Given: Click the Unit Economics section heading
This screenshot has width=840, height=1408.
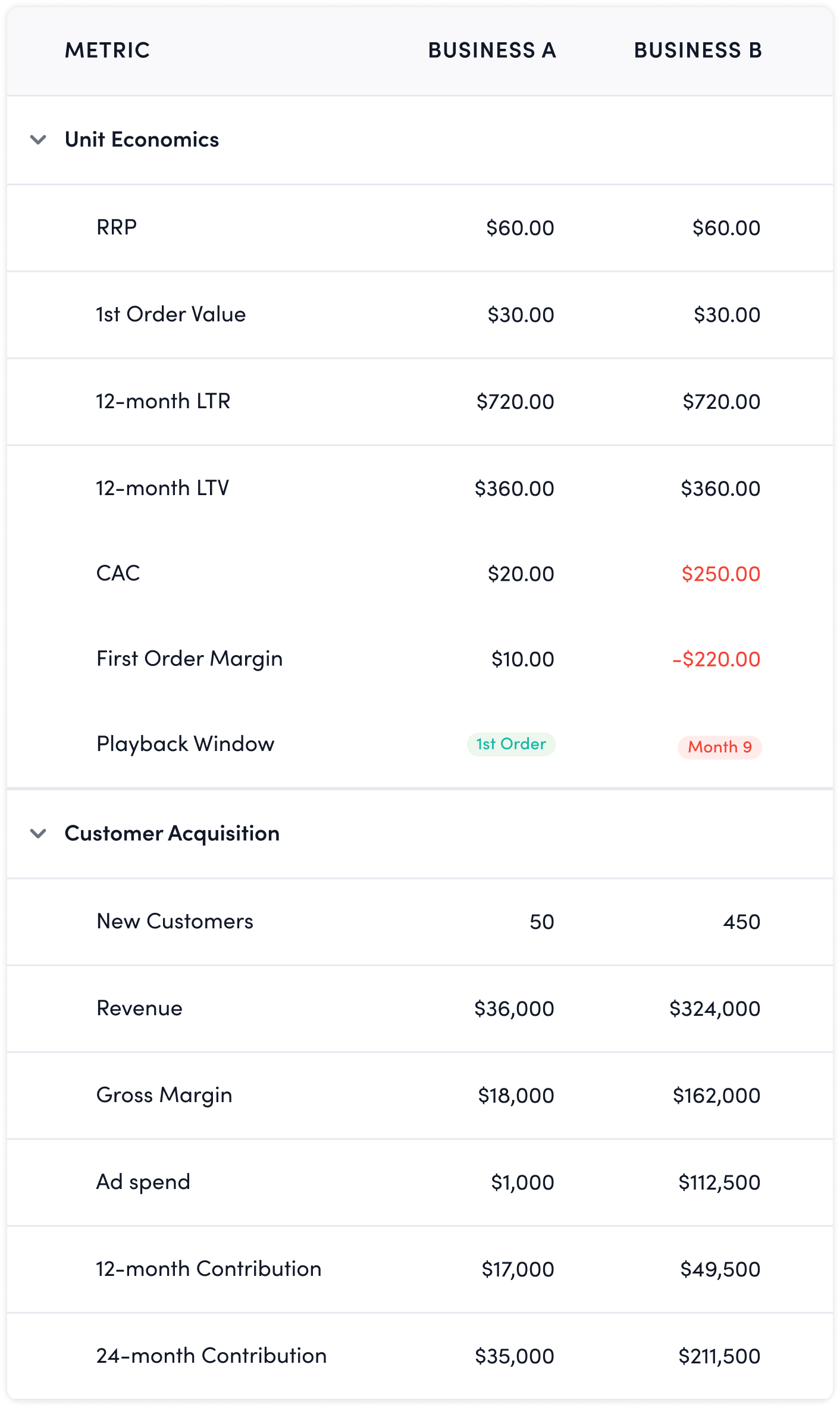Looking at the screenshot, I should point(142,140).
